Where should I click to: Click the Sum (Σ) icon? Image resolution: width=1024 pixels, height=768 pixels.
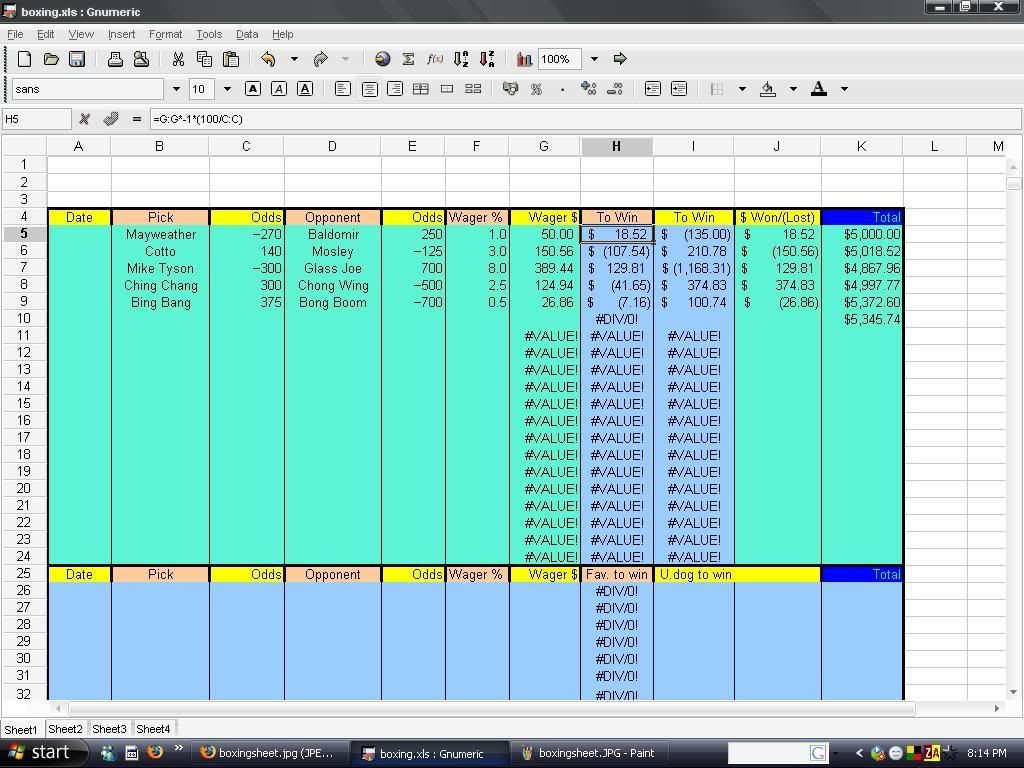click(x=408, y=58)
